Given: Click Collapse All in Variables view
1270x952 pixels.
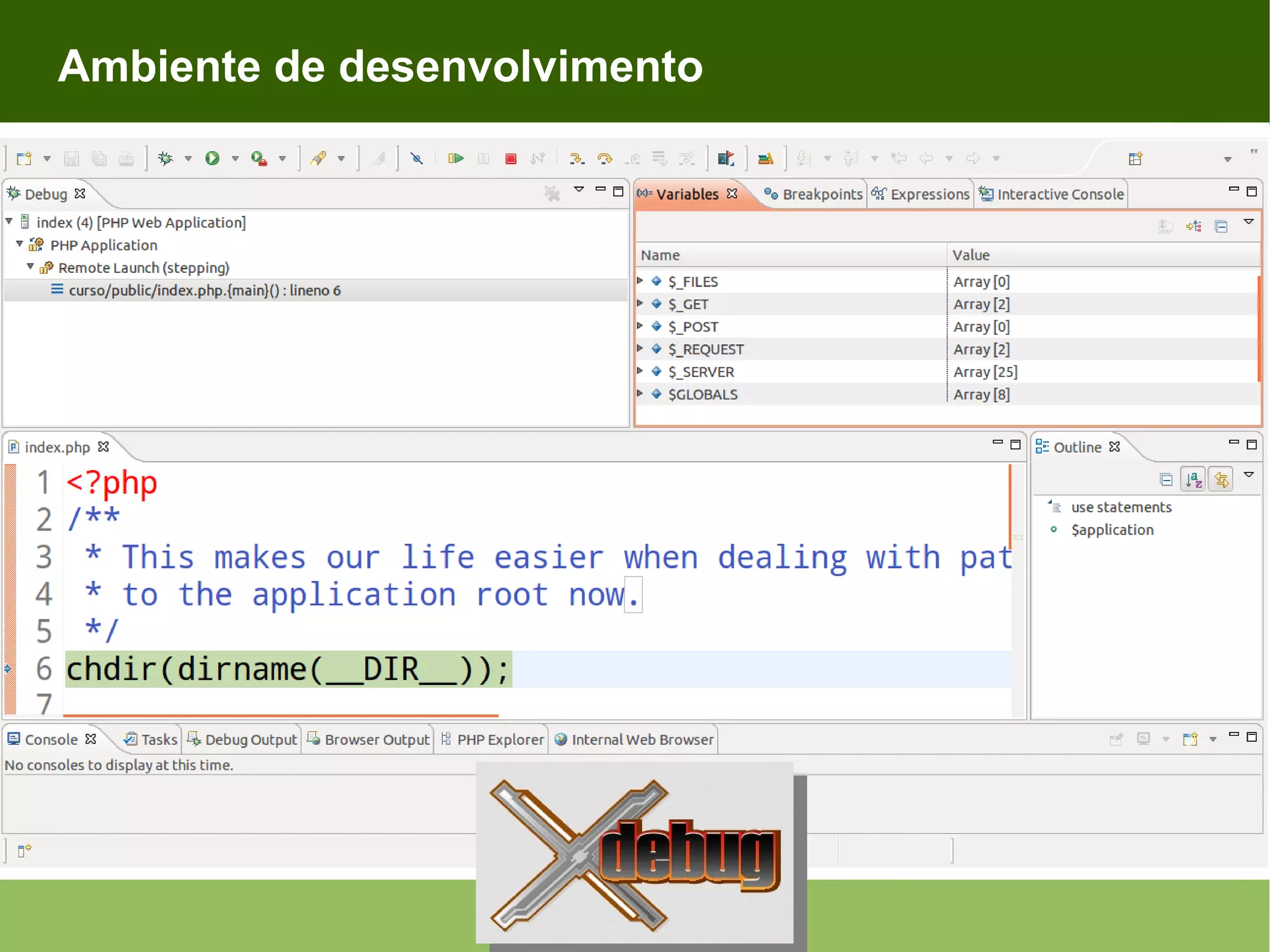Looking at the screenshot, I should (1222, 226).
